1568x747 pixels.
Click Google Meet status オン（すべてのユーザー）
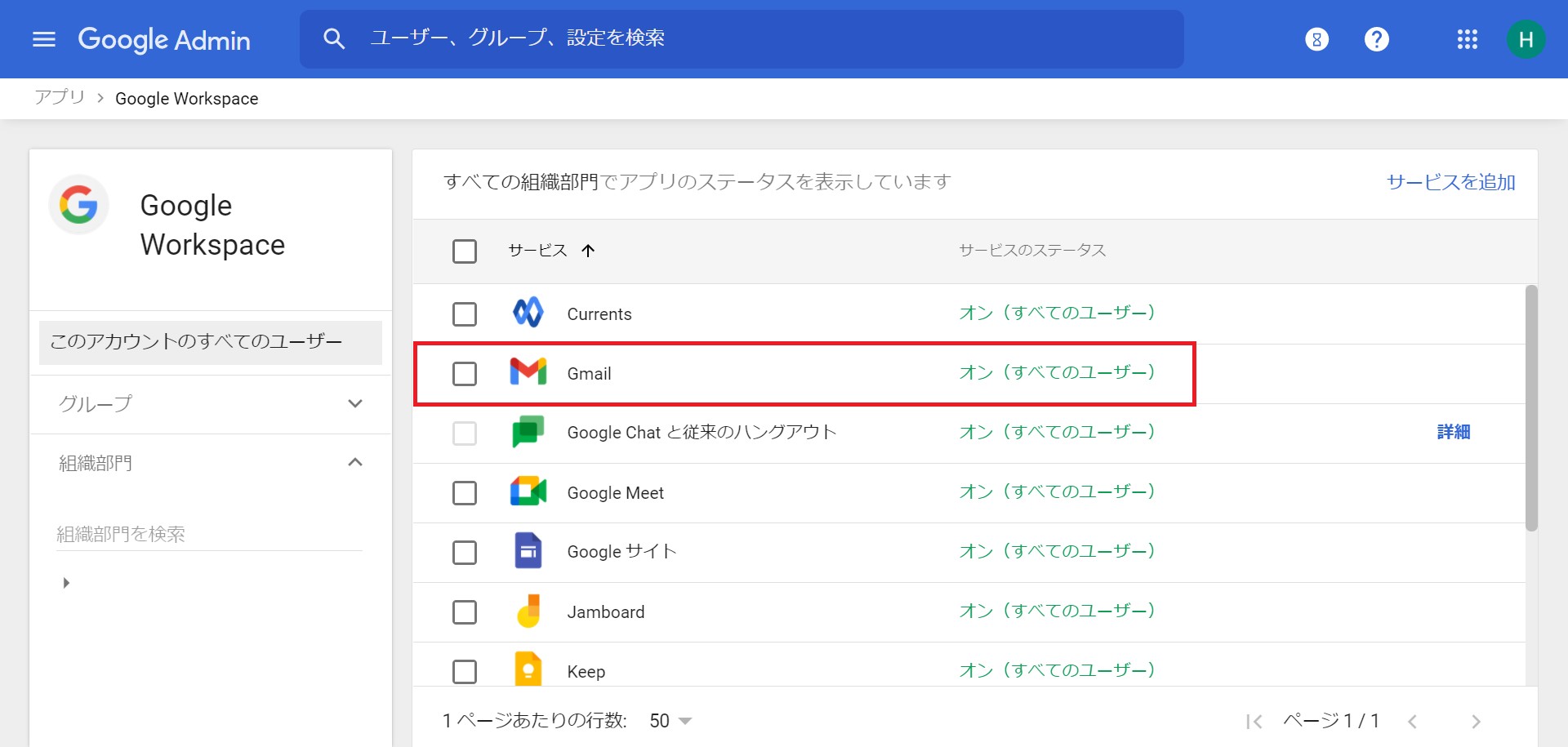coord(1057,491)
